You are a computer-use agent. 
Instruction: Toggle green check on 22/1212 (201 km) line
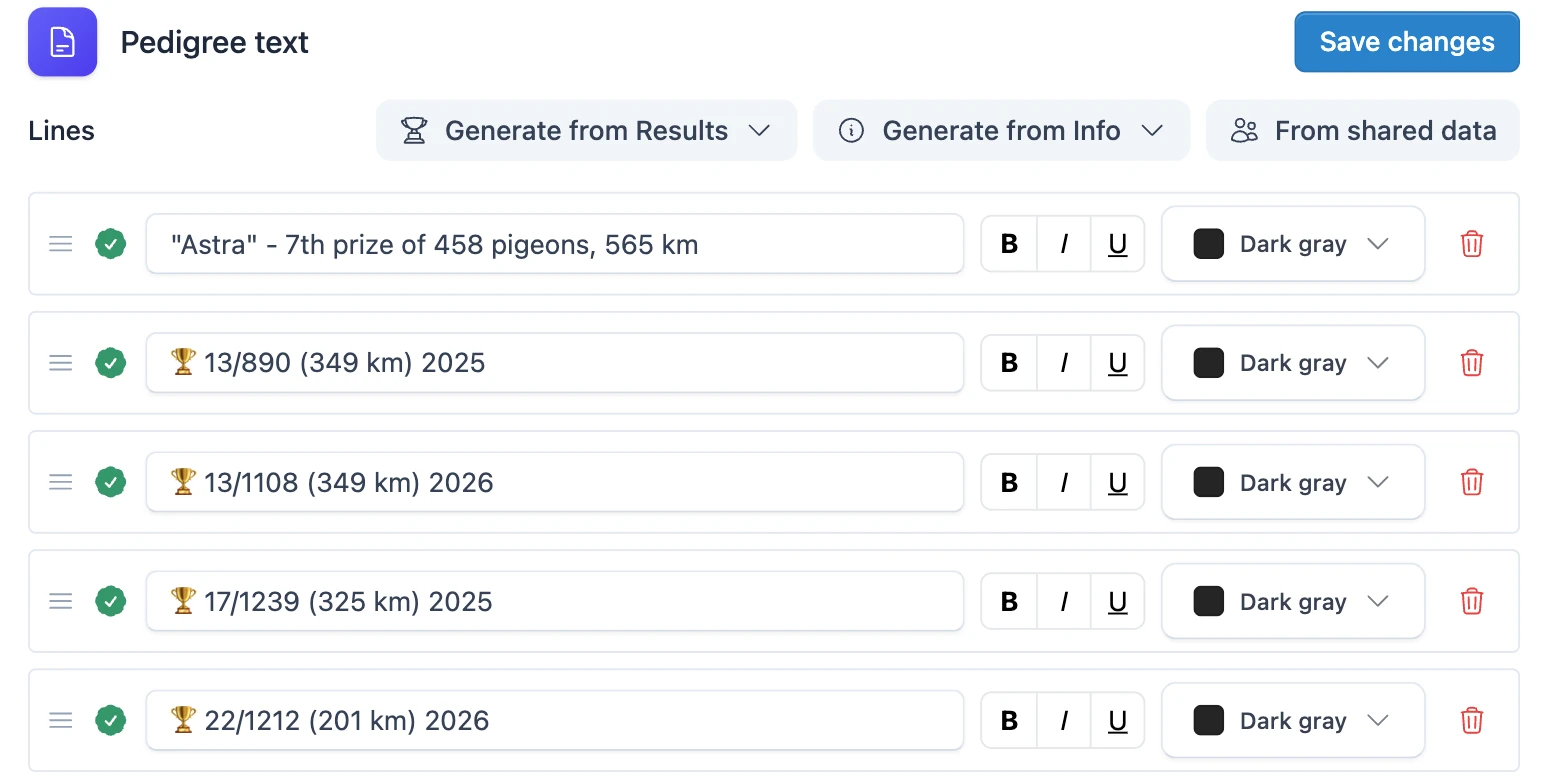(110, 721)
